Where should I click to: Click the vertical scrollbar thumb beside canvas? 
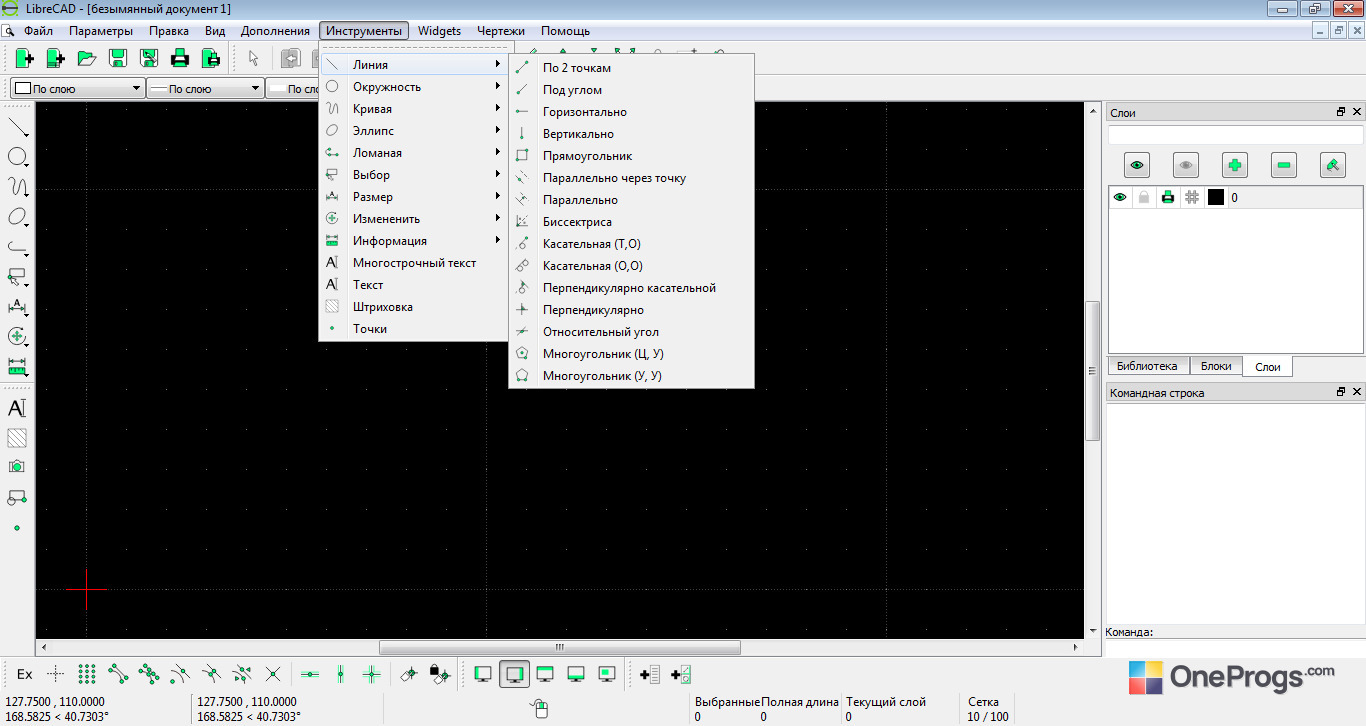(1093, 370)
